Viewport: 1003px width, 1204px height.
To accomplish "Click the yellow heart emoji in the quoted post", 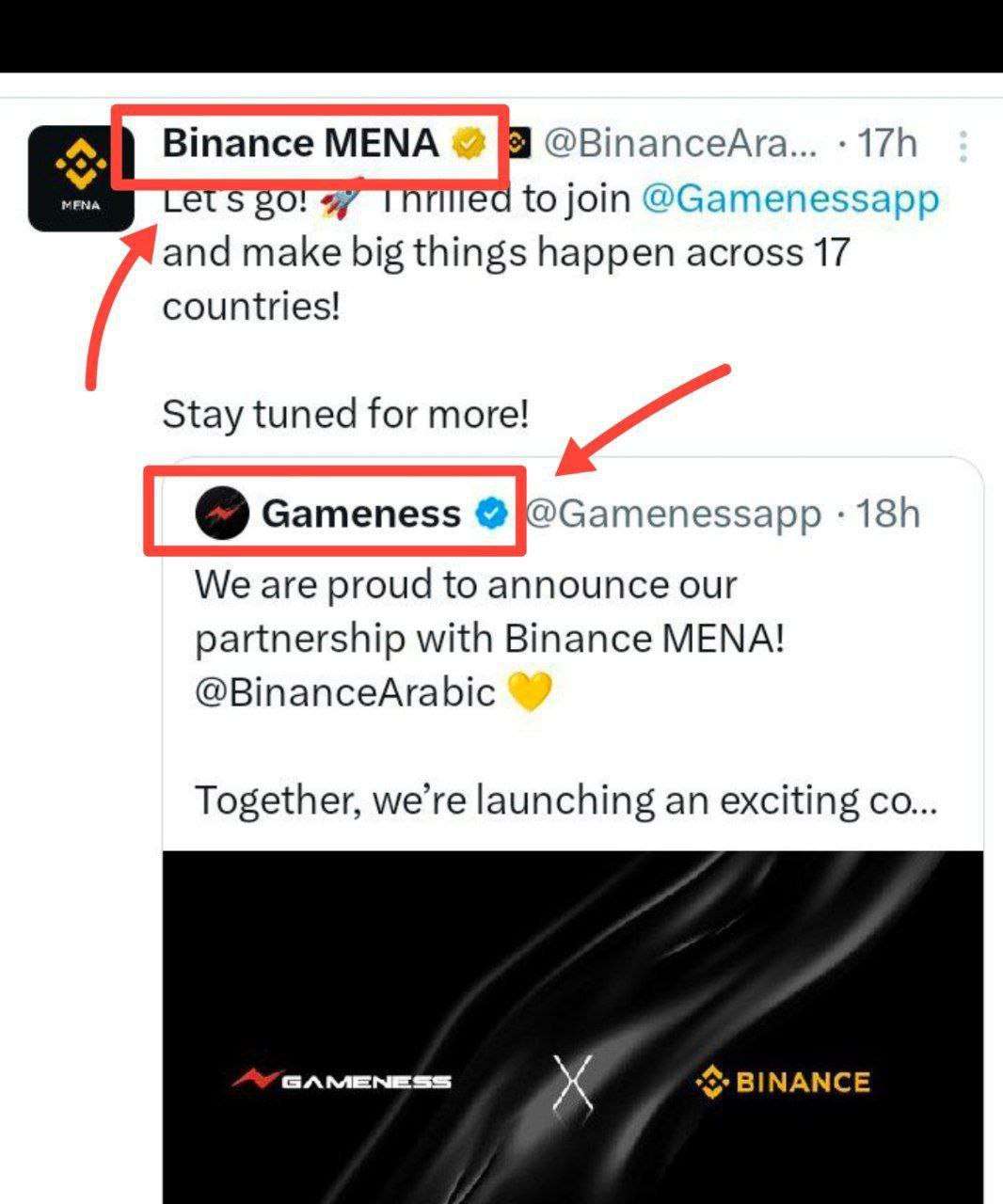I will (529, 692).
